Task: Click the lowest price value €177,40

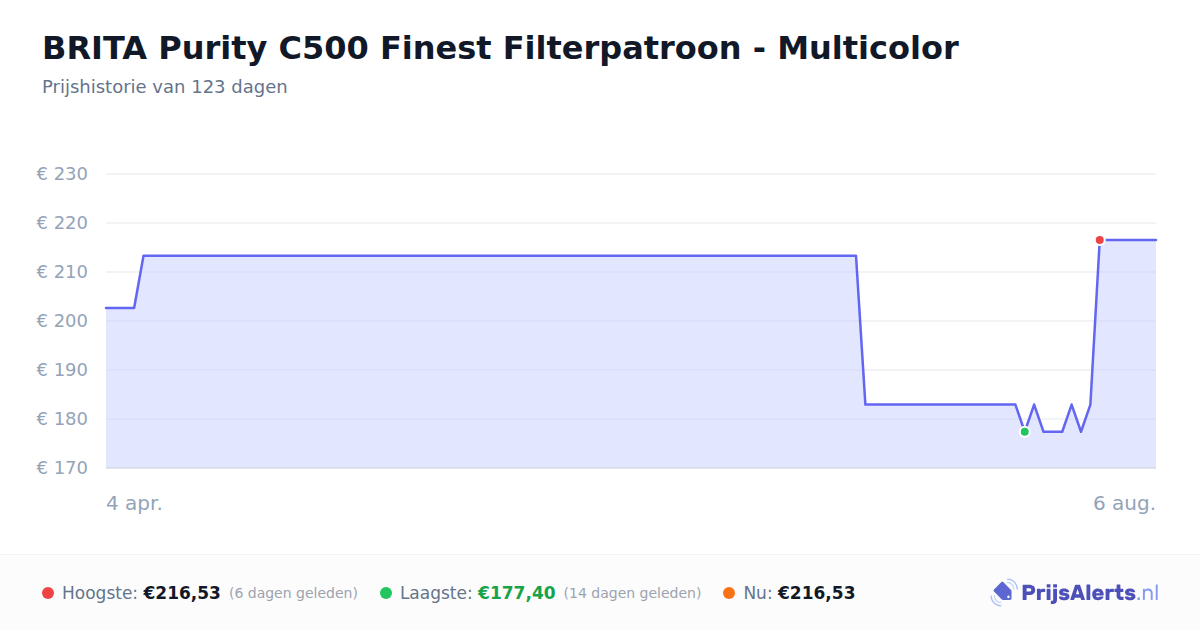Action: pos(516,593)
